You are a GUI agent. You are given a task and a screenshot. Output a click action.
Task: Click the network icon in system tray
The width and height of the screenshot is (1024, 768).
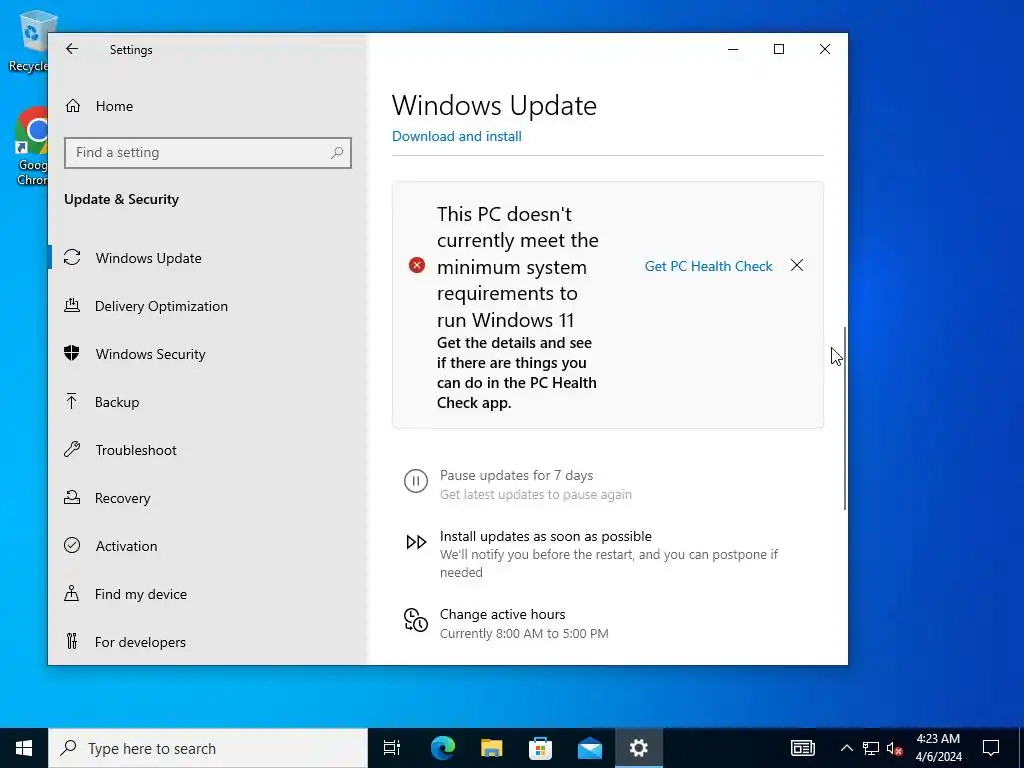pyautogui.click(x=870, y=748)
